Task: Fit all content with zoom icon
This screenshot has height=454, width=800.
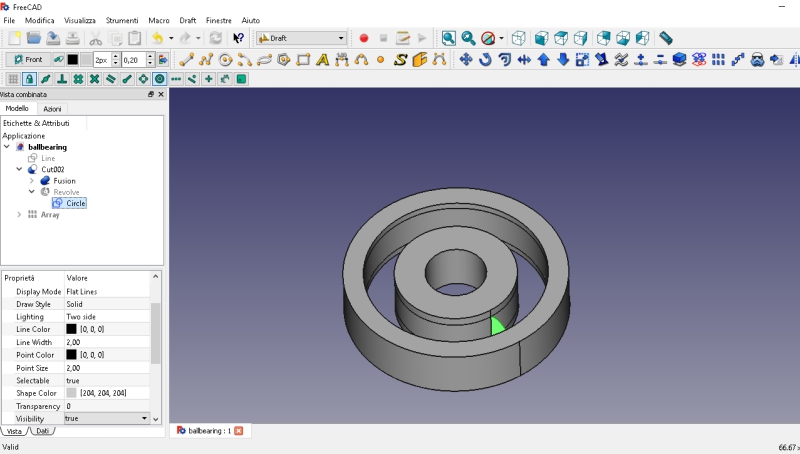Action: tap(448, 38)
